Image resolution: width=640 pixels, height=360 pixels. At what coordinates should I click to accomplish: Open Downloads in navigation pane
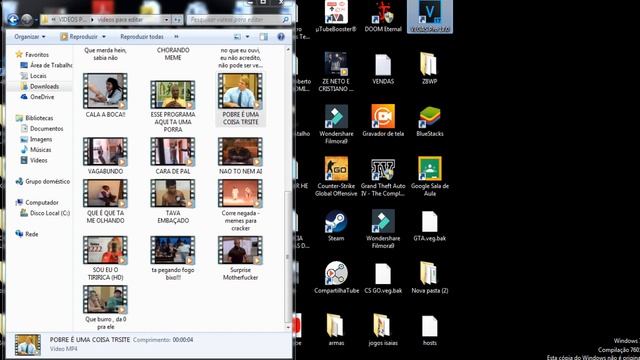tap(40, 86)
